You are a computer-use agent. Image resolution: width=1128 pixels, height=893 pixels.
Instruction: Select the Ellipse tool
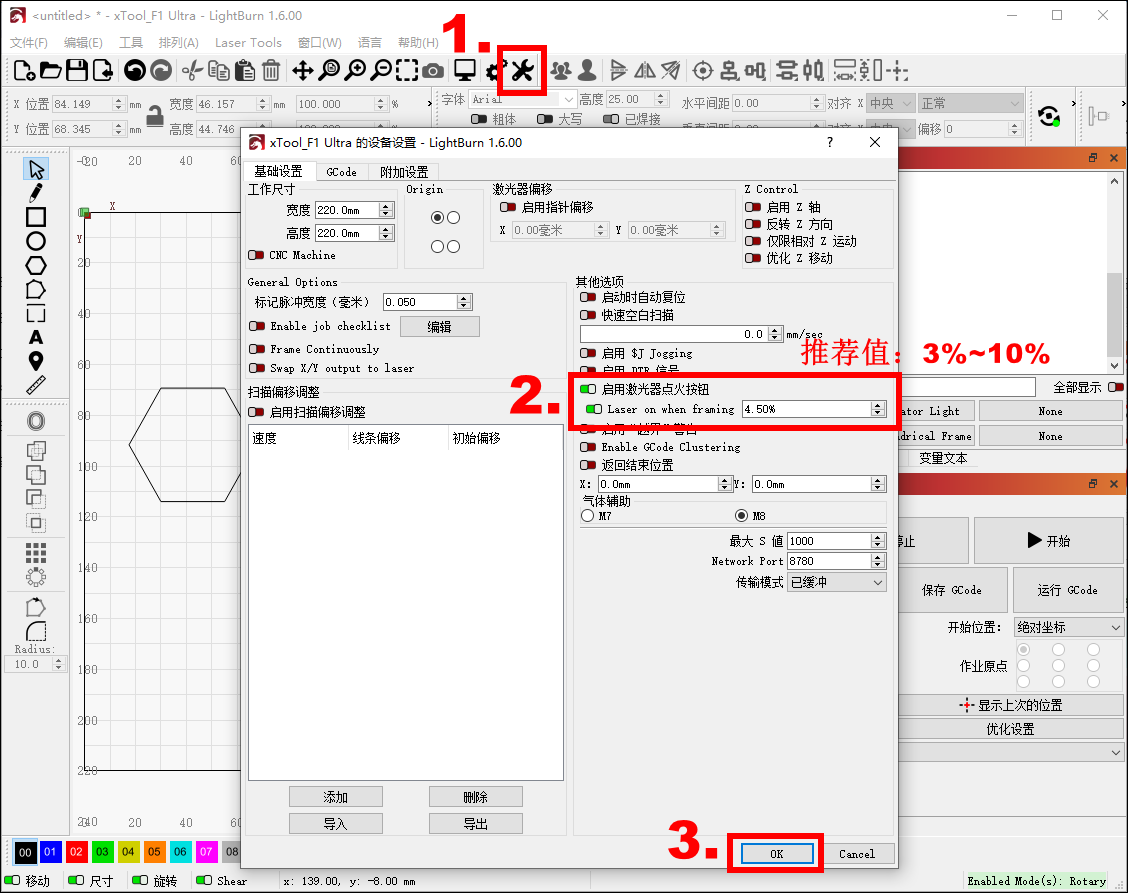(x=36, y=241)
